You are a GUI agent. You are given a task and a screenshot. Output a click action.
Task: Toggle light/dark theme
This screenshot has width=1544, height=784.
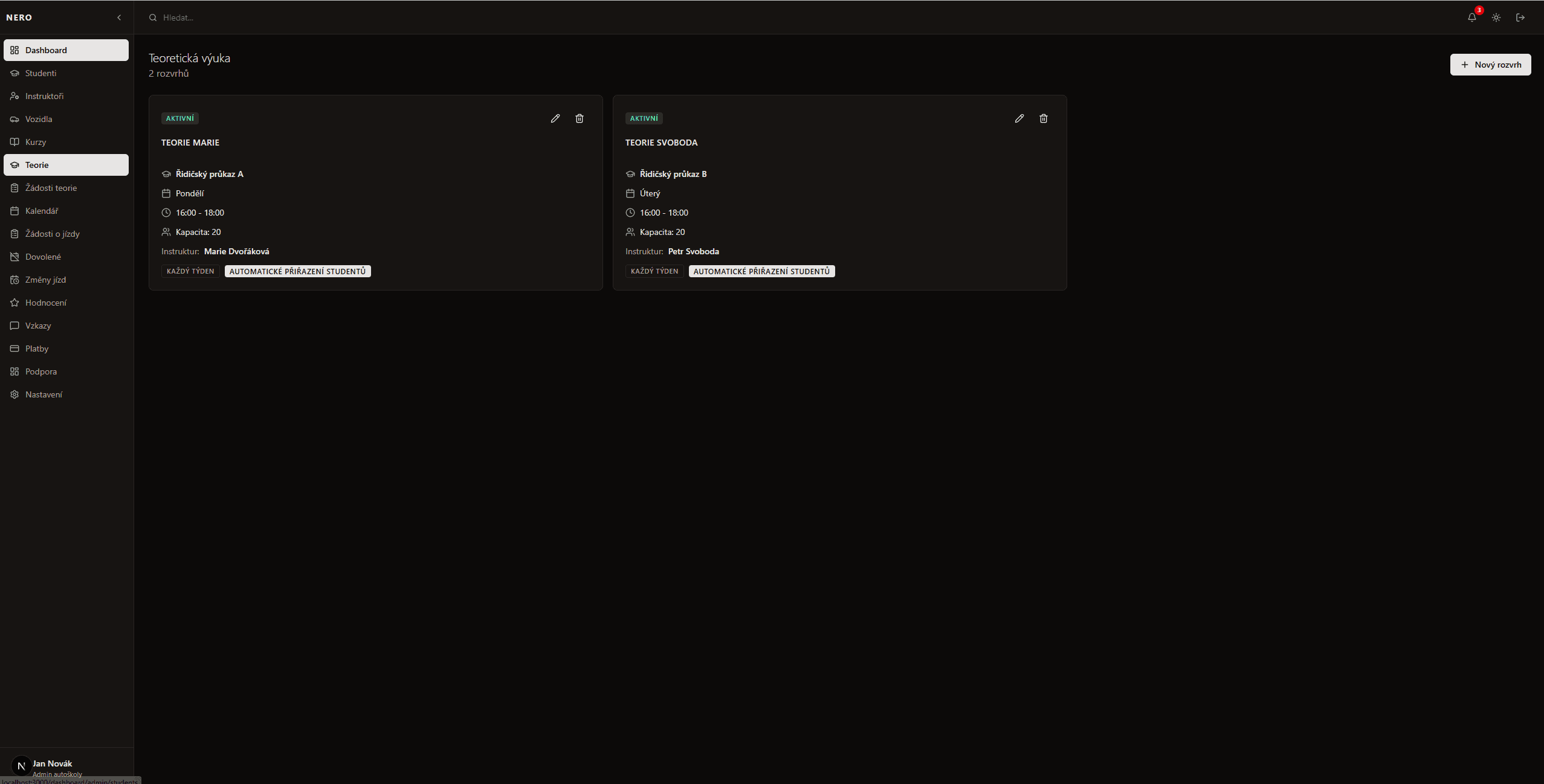click(x=1496, y=18)
